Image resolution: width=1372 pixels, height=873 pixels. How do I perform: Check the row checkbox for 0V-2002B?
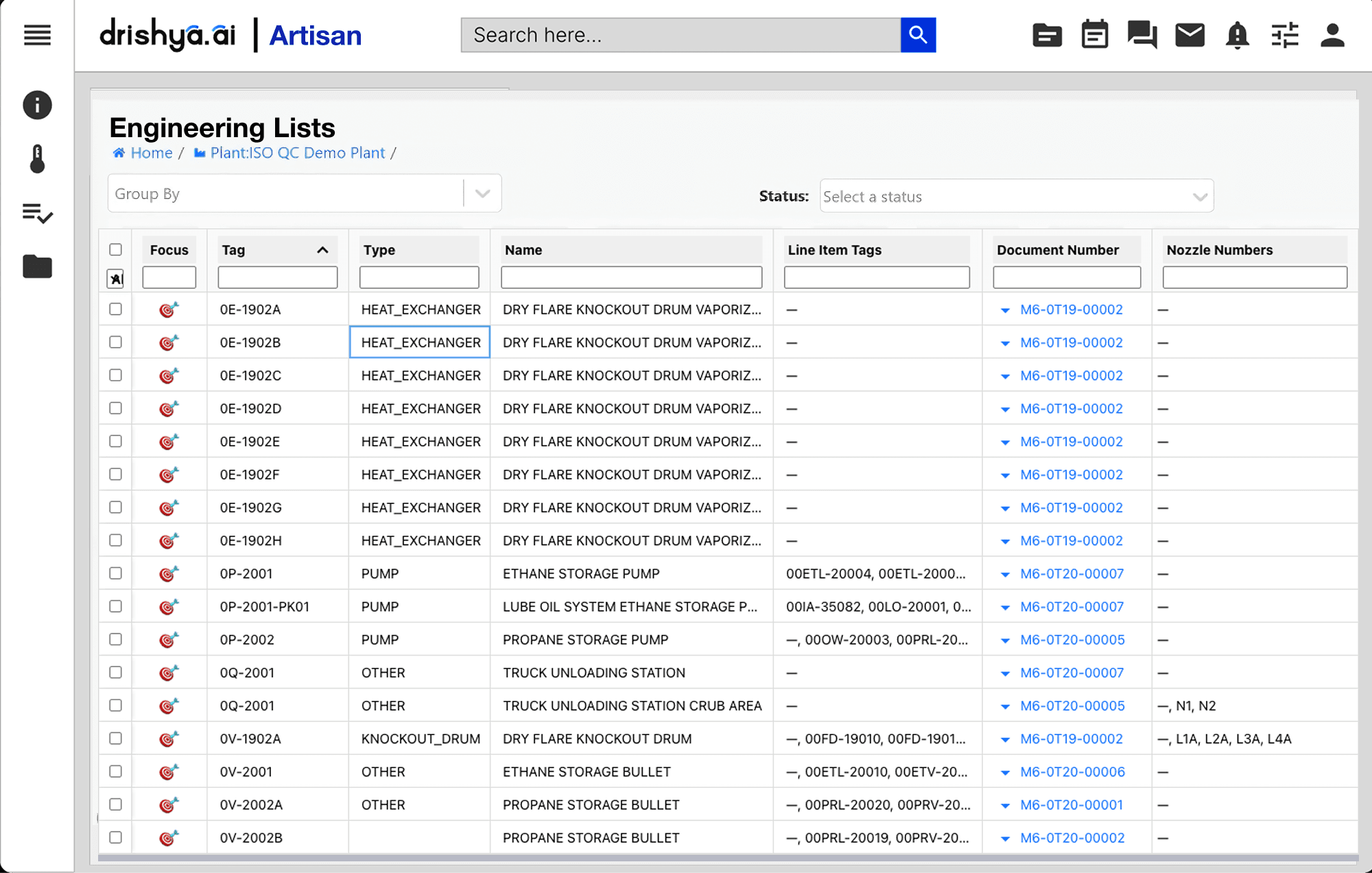[115, 837]
